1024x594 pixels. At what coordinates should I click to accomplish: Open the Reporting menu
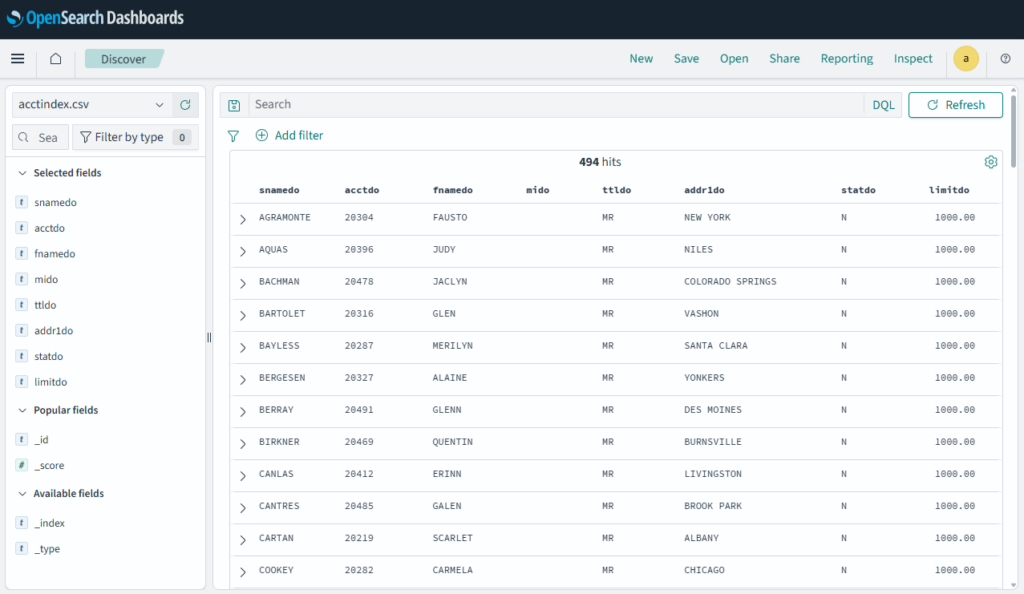(846, 59)
